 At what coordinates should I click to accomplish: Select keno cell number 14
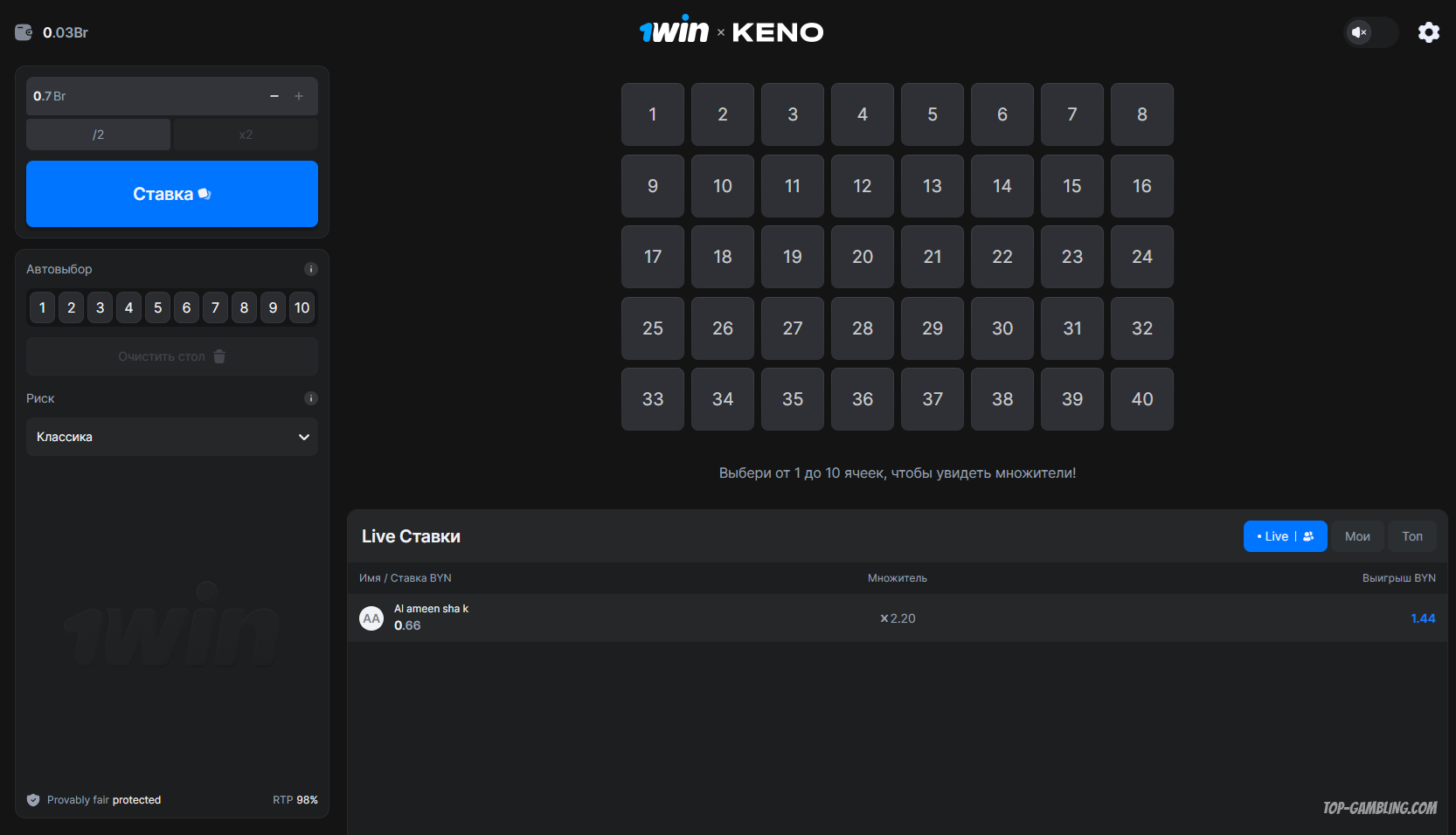point(1002,186)
